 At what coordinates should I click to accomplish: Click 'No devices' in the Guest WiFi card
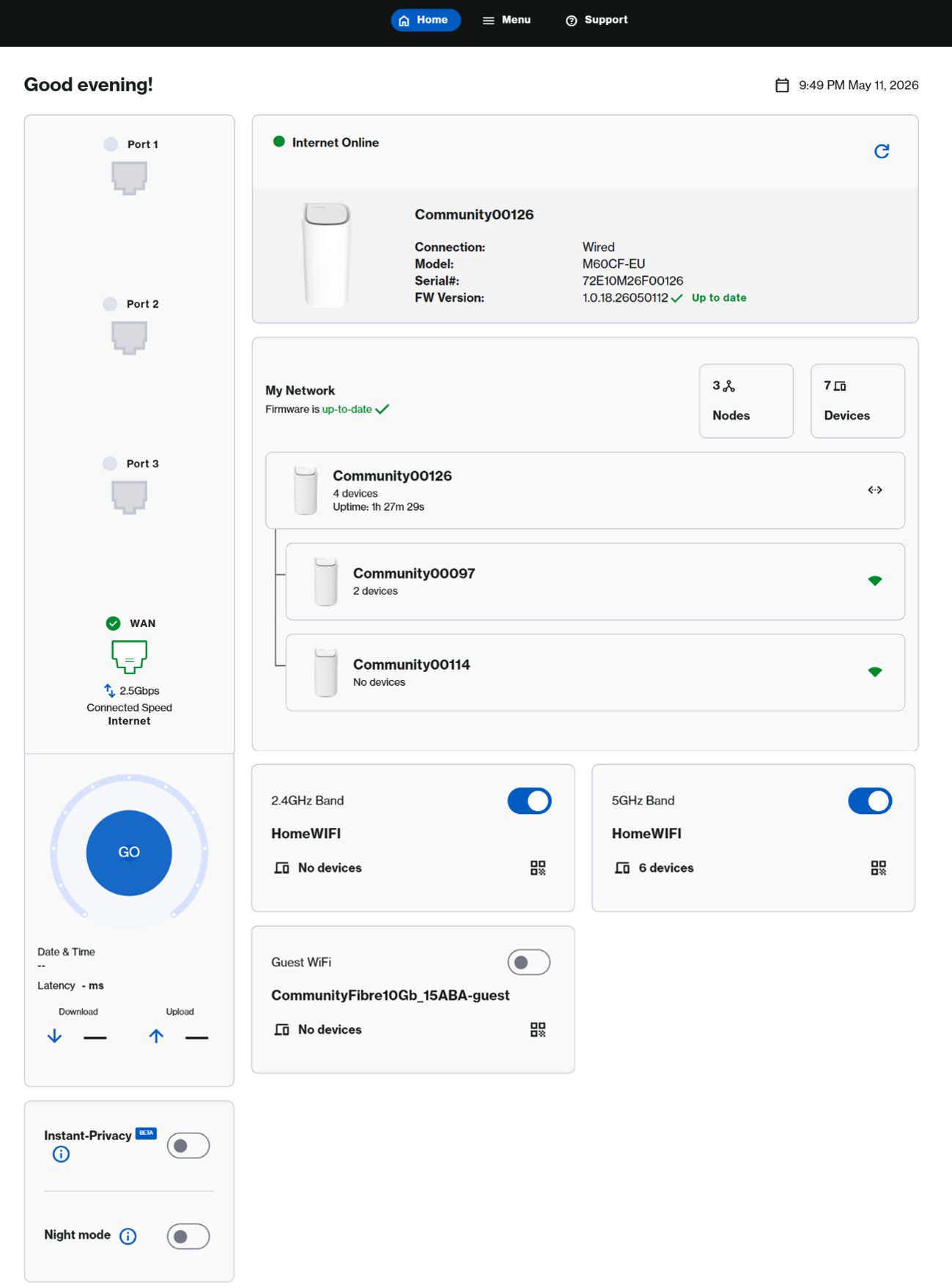[330, 1029]
